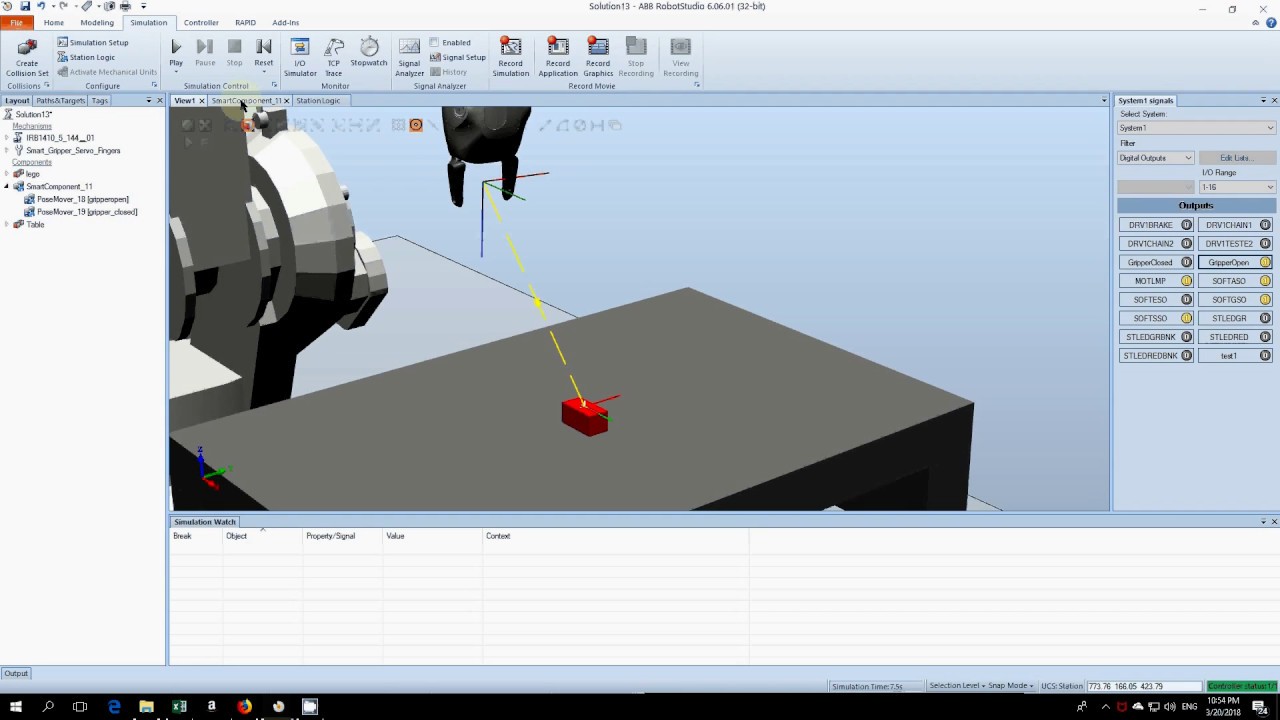Toggle the MOTLMP output signal
The image size is (1280, 720).
pyautogui.click(x=1156, y=281)
